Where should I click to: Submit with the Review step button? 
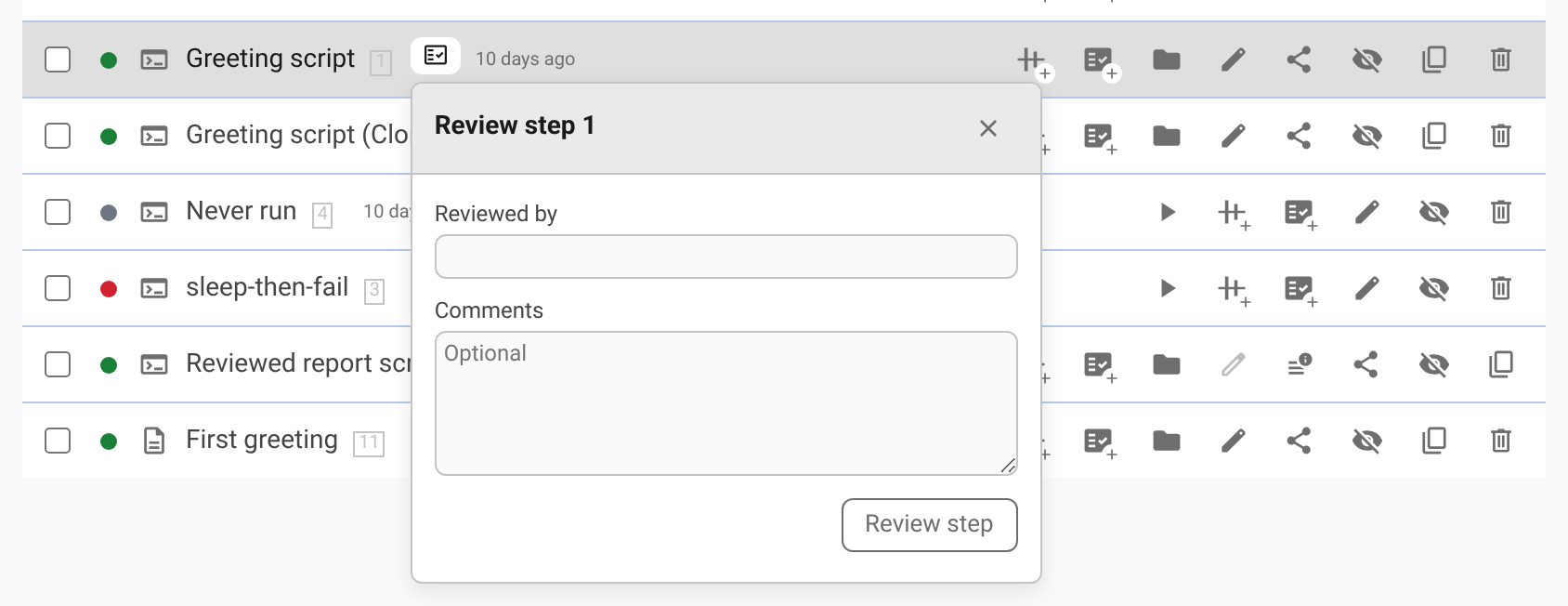(930, 525)
